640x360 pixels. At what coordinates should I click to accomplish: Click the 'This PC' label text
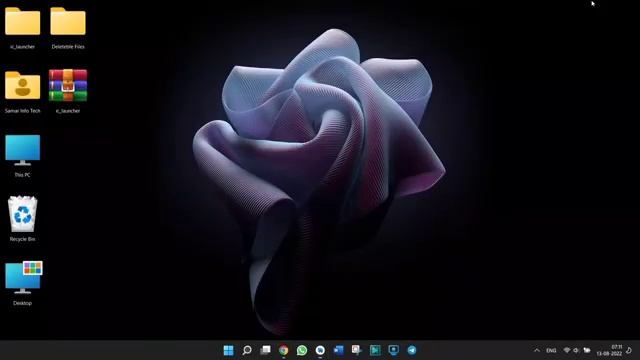point(22,175)
